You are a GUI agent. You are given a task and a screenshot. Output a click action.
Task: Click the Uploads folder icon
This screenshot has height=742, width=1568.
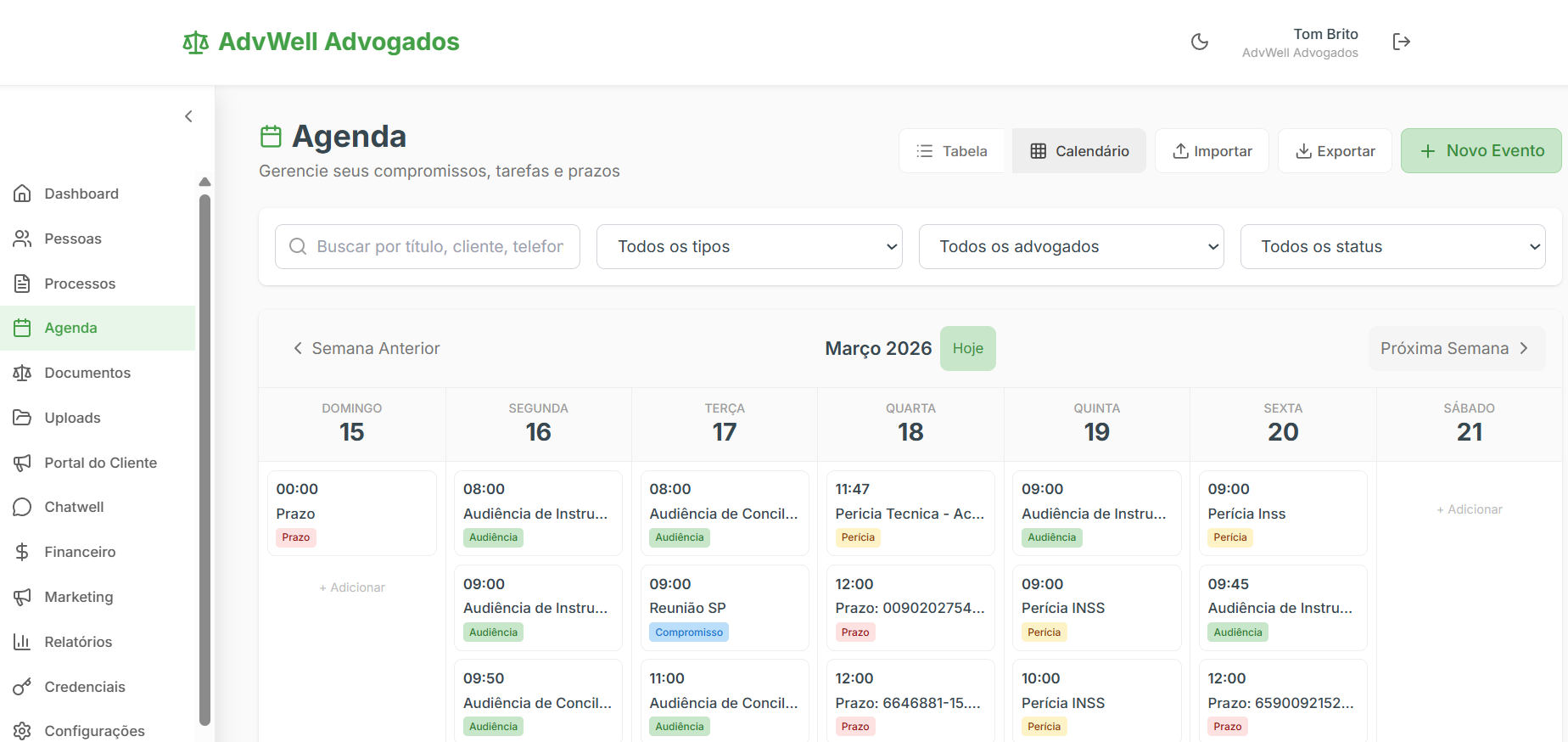(22, 418)
